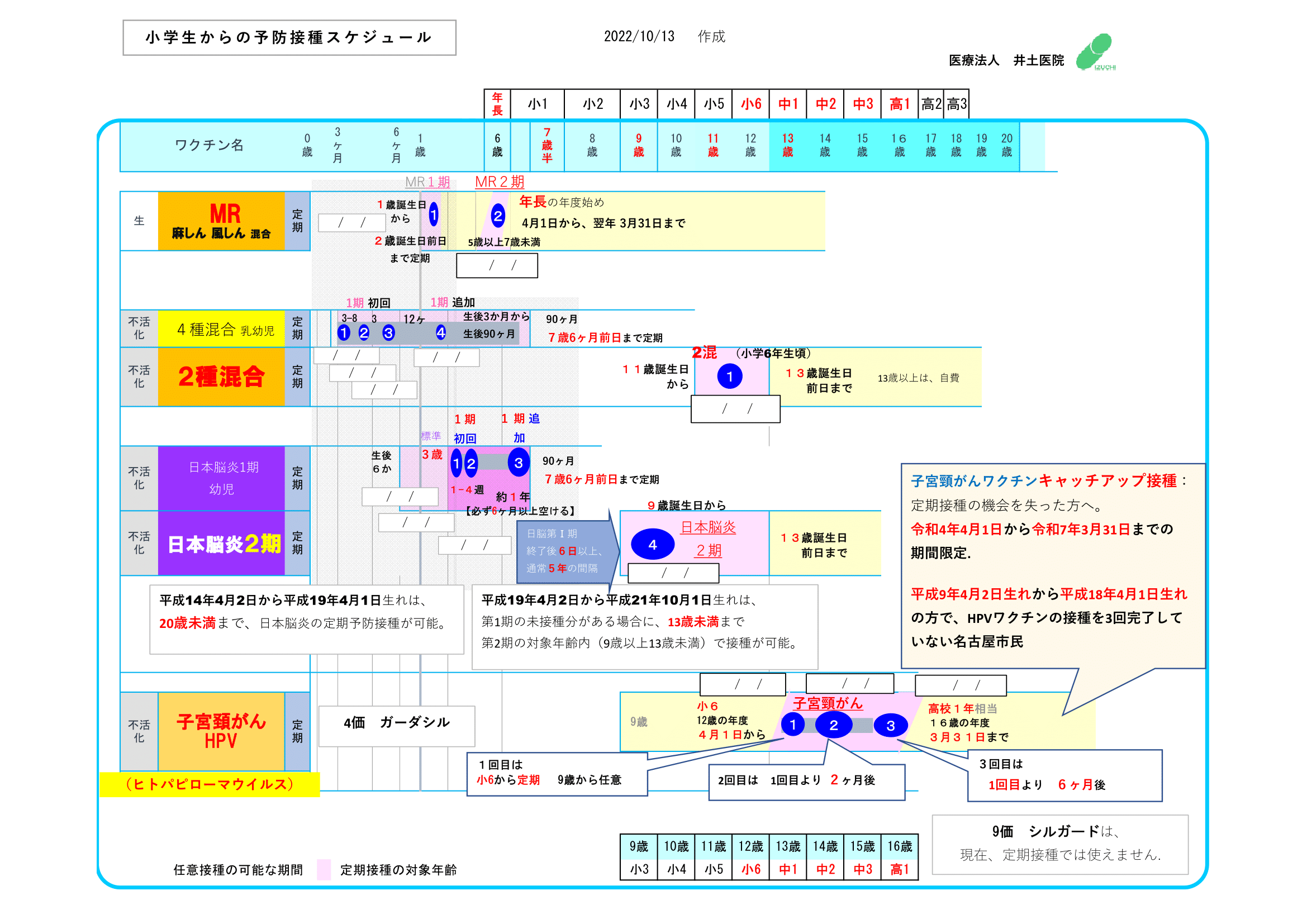Click the 任意接種の可能な期間 legend text
The height and width of the screenshot is (924, 1307).
coord(238,870)
